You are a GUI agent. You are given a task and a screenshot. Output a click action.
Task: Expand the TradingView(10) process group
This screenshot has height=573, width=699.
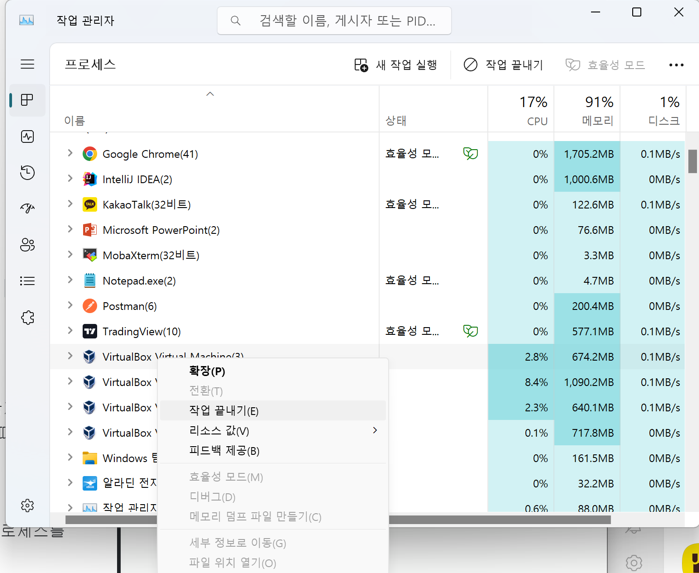(x=70, y=330)
